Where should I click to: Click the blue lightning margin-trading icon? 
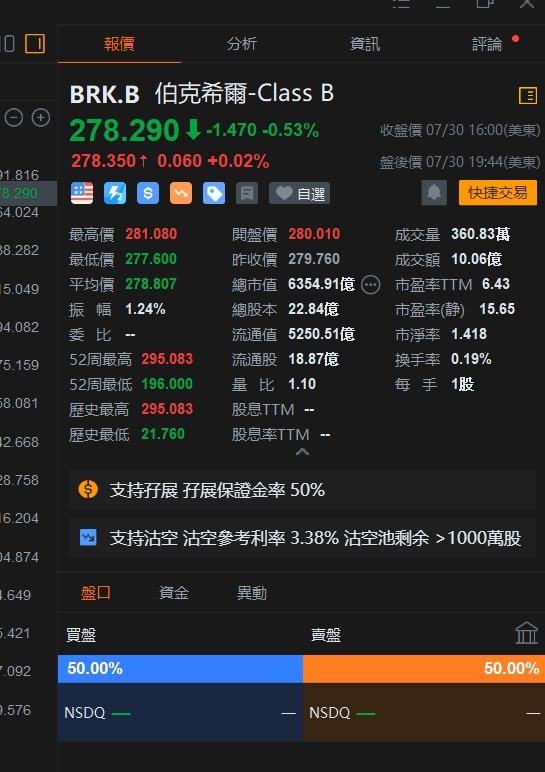click(115, 193)
